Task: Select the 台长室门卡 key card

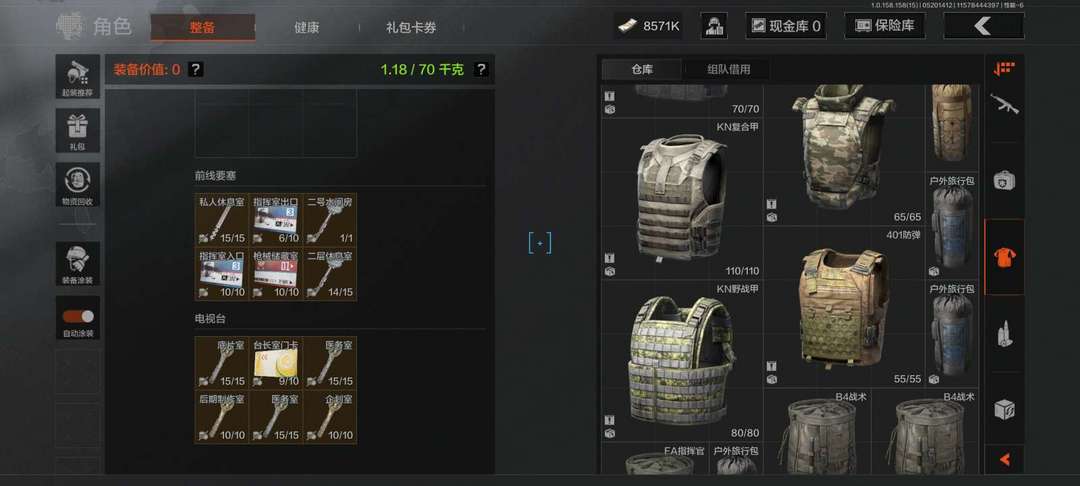Action: coord(276,361)
